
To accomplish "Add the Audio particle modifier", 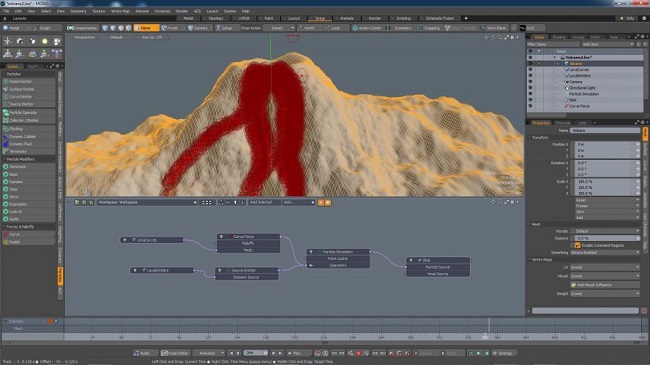I will (x=29, y=219).
